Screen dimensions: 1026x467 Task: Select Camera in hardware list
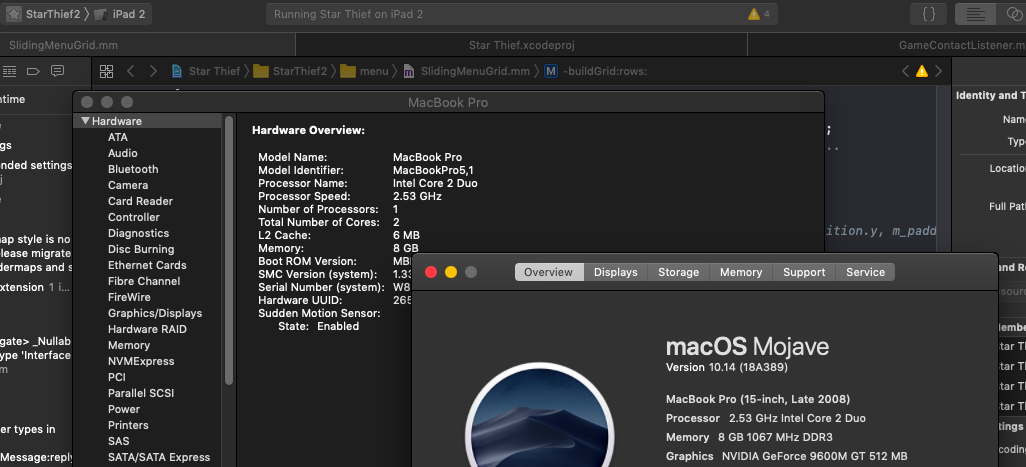point(128,185)
